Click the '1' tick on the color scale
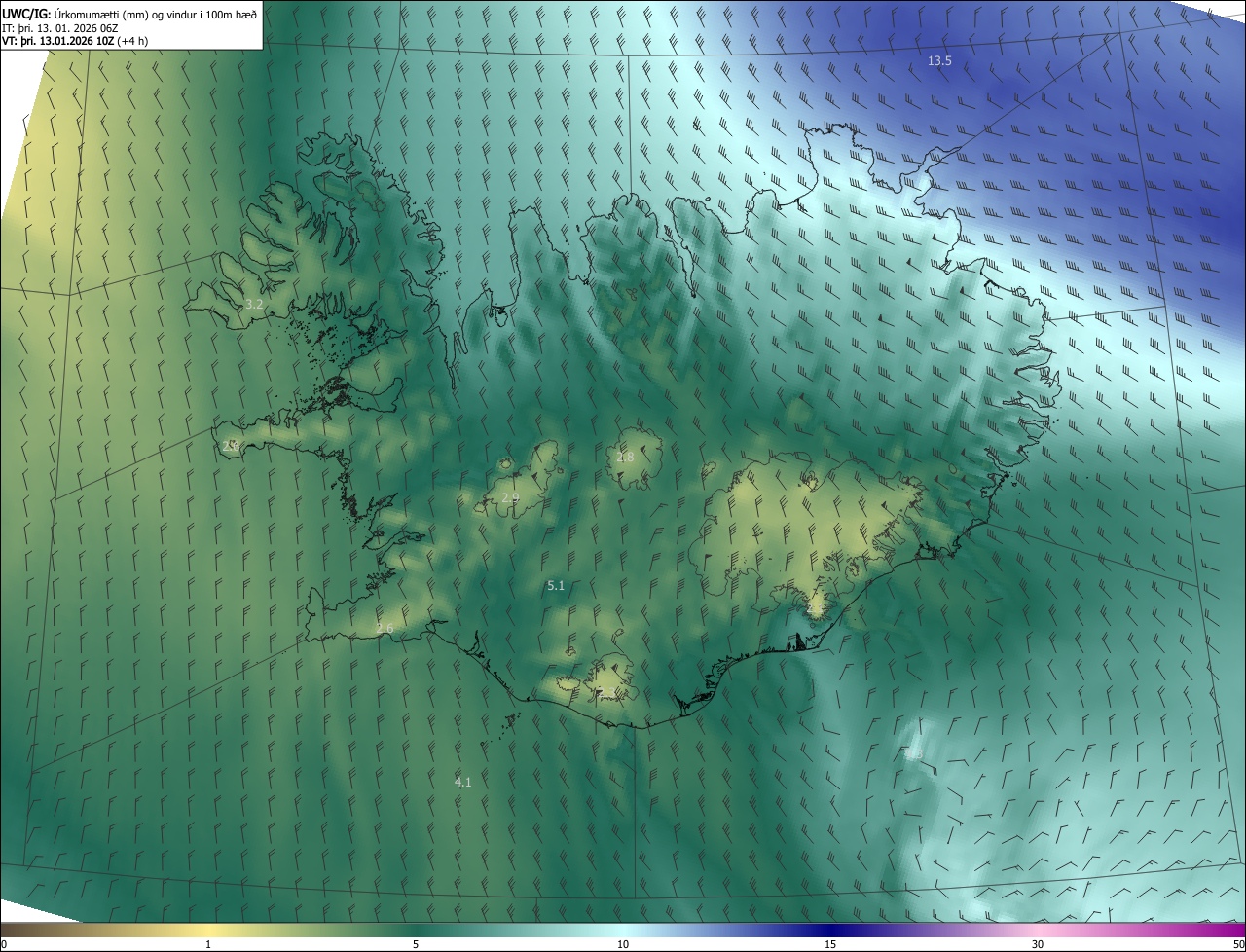1246x952 pixels. (x=208, y=944)
